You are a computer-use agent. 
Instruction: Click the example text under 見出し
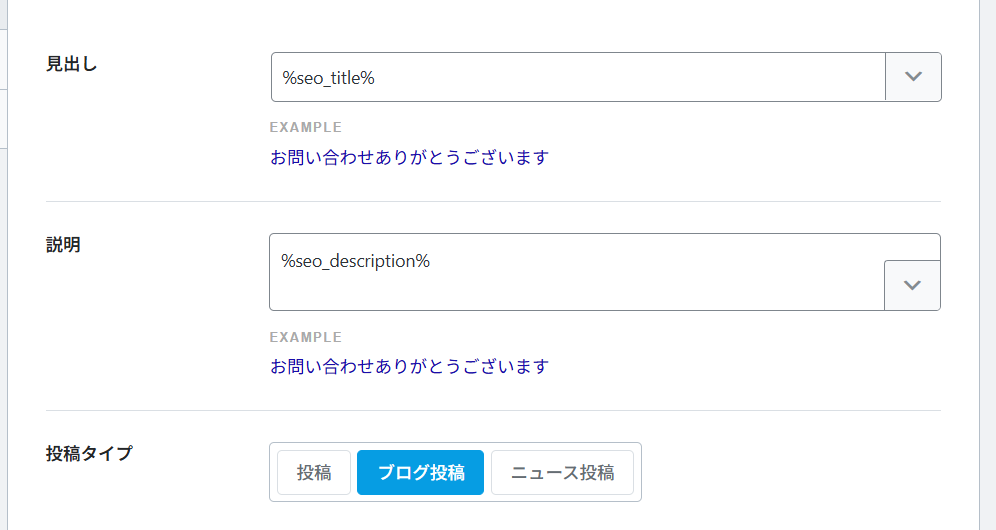pyautogui.click(x=409, y=157)
